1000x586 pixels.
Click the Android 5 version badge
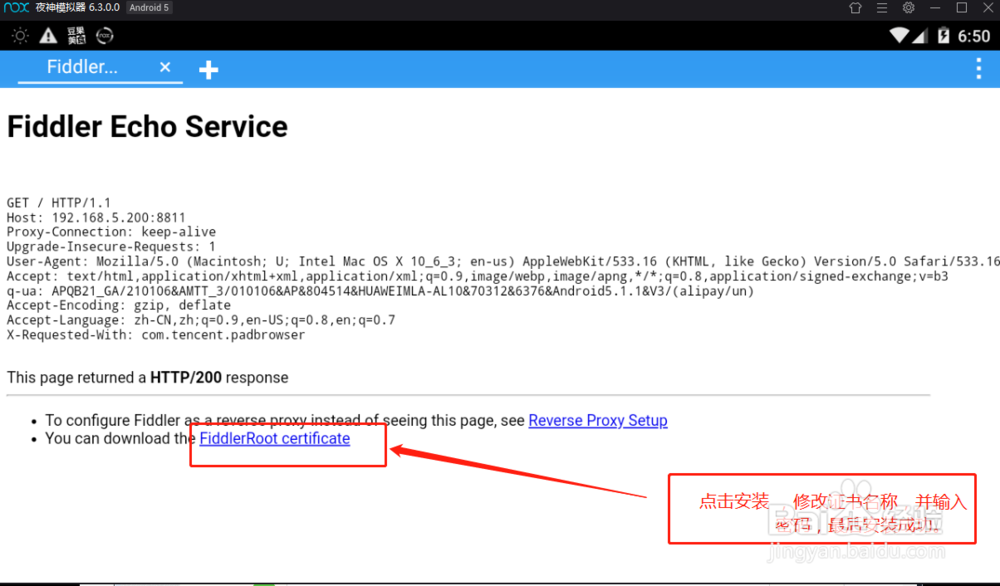point(149,8)
